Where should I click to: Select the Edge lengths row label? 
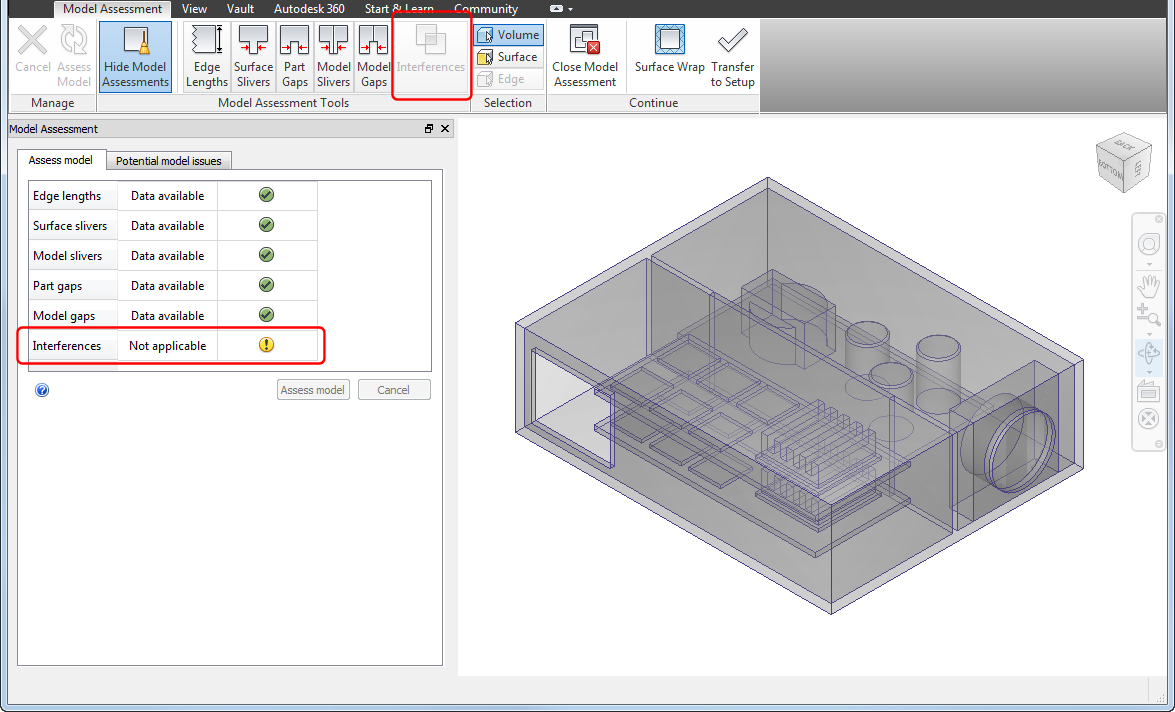(67, 196)
